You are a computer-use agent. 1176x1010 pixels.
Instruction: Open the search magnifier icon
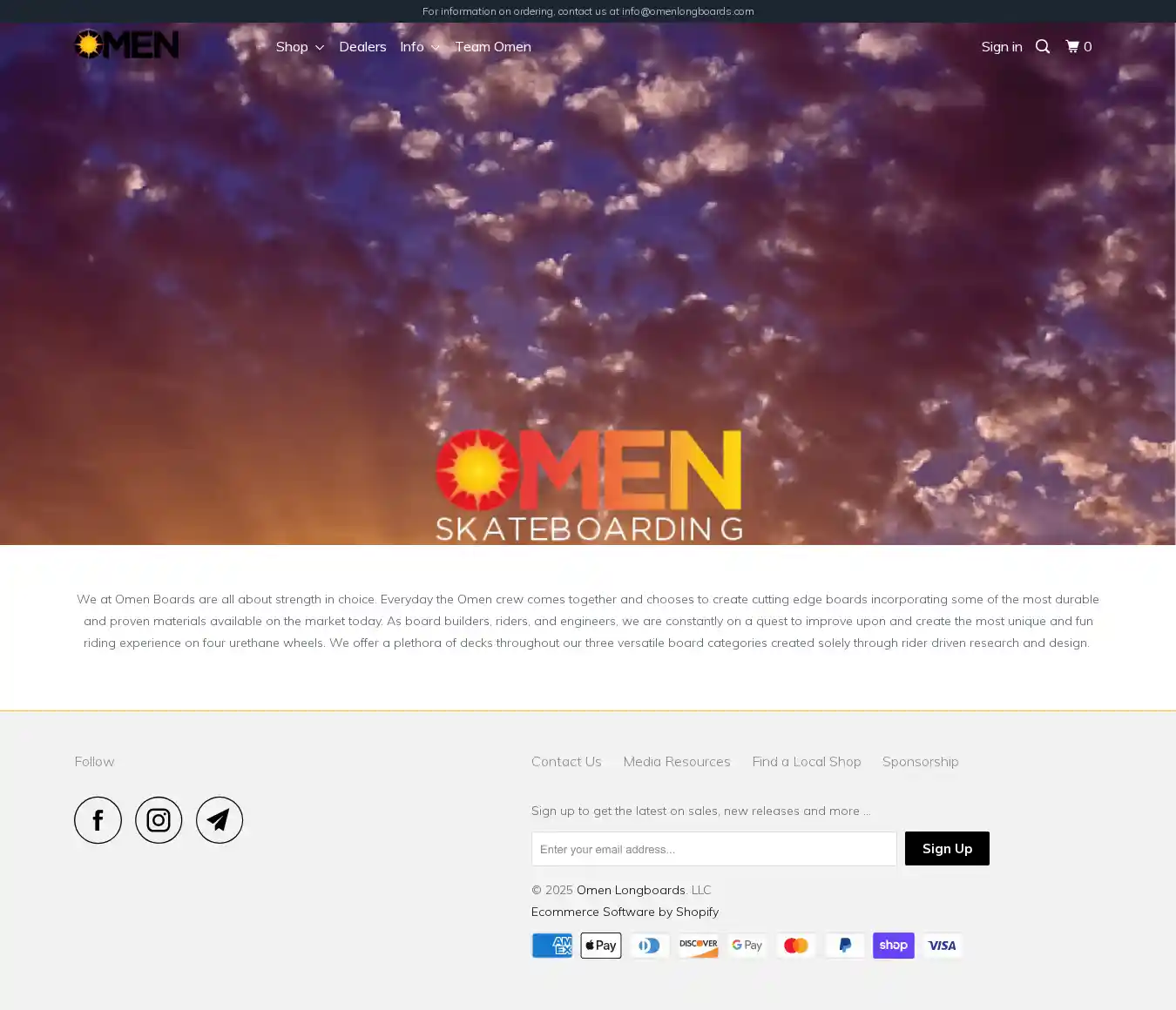pyautogui.click(x=1043, y=47)
